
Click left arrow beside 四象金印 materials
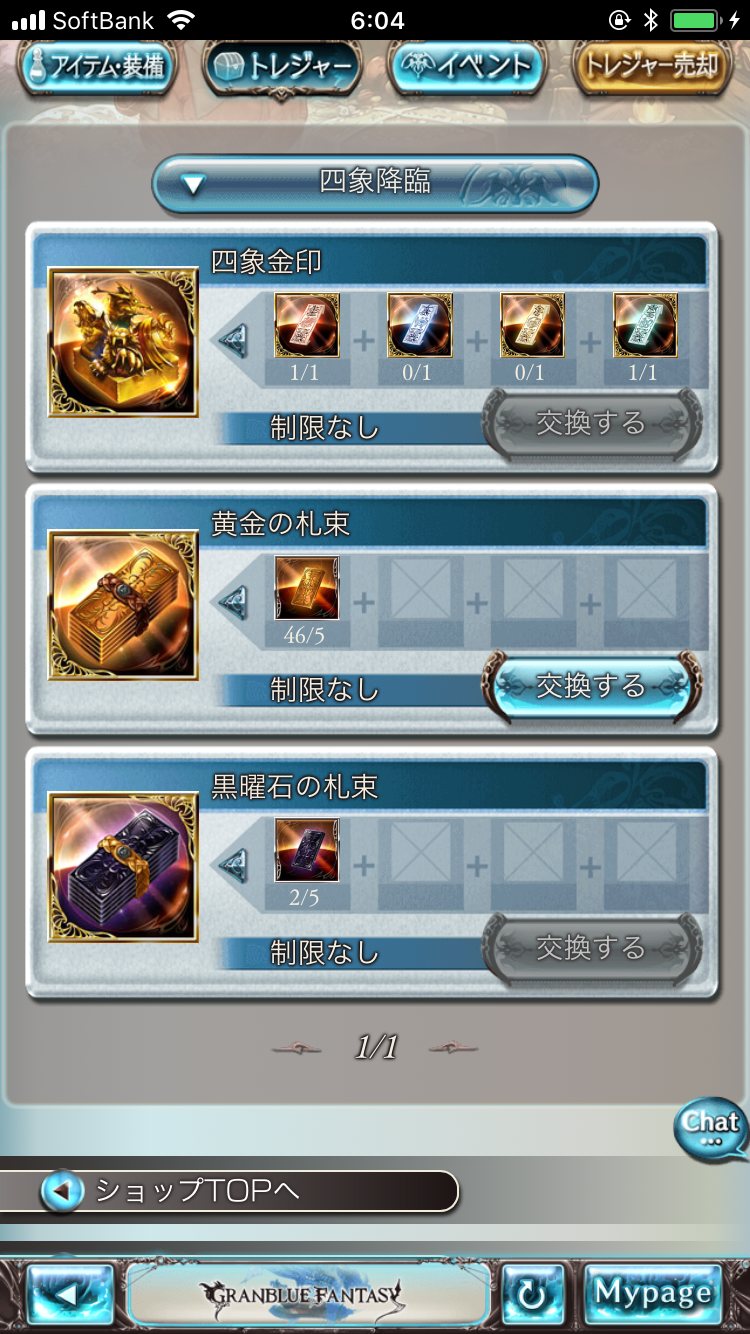234,340
